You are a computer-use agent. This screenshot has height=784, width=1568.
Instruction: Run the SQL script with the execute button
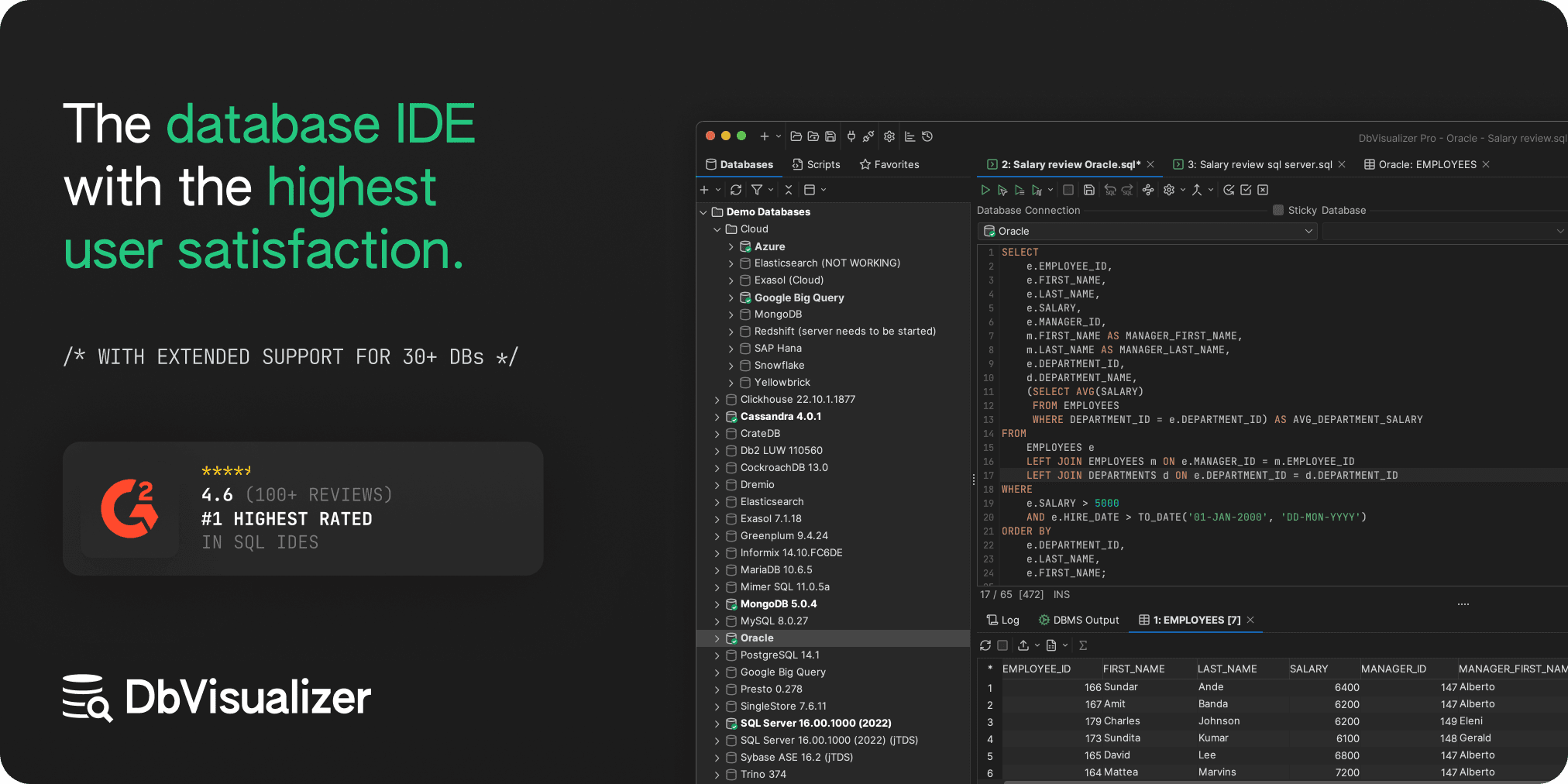(985, 190)
